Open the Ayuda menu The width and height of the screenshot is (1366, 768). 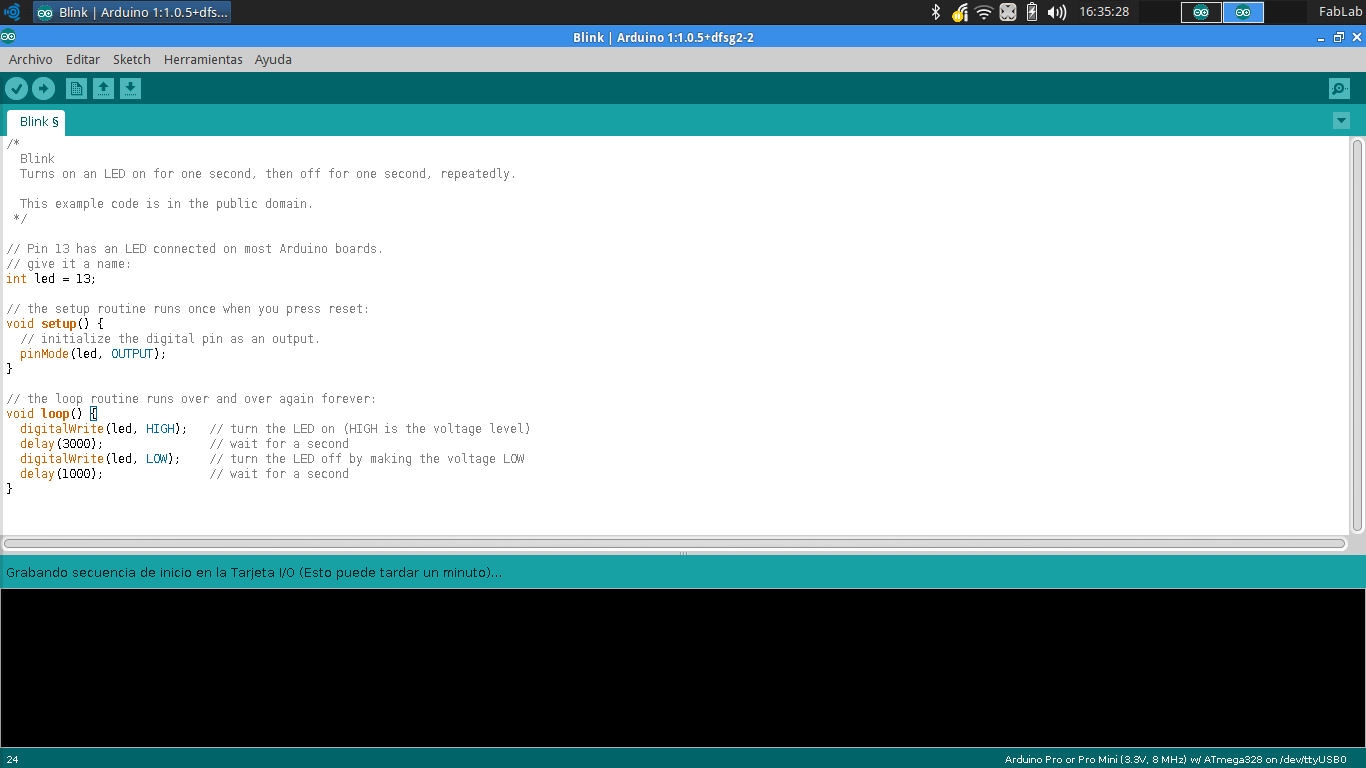[x=273, y=59]
